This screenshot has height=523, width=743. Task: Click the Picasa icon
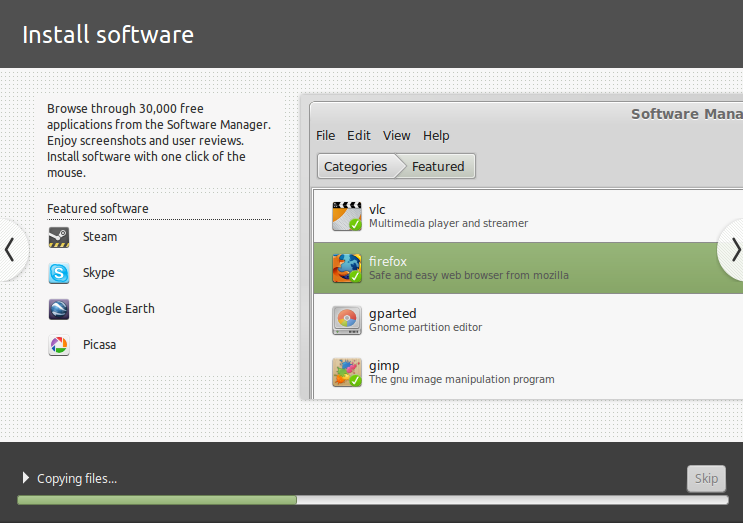pyautogui.click(x=59, y=345)
